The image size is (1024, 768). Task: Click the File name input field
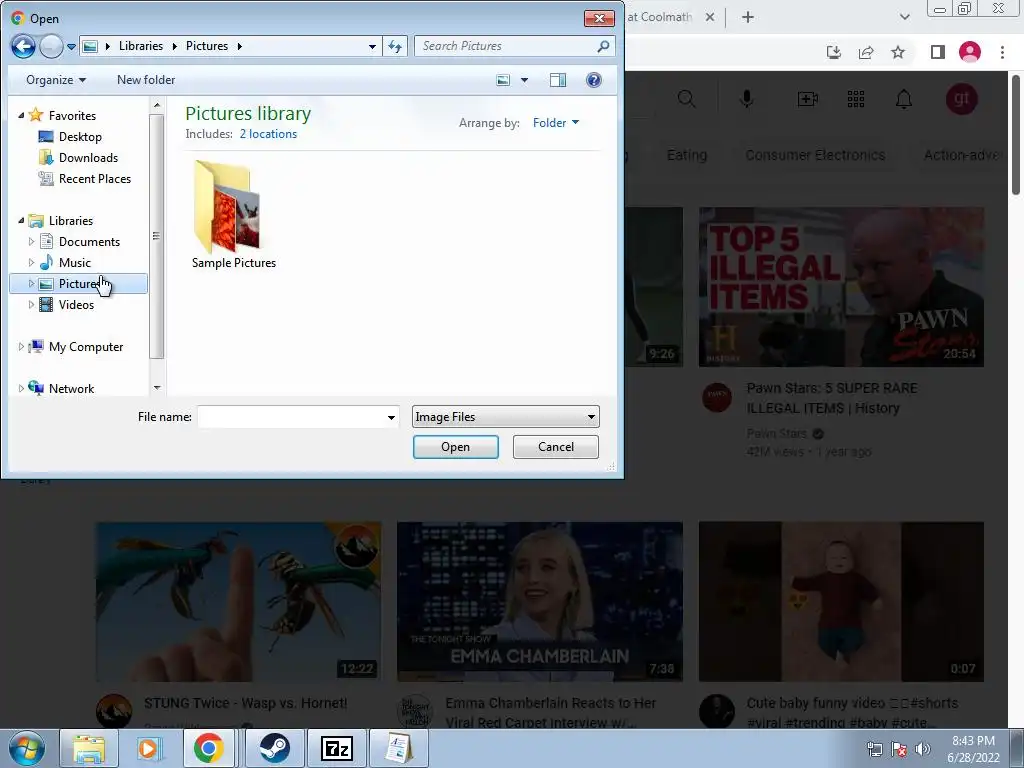pyautogui.click(x=291, y=417)
